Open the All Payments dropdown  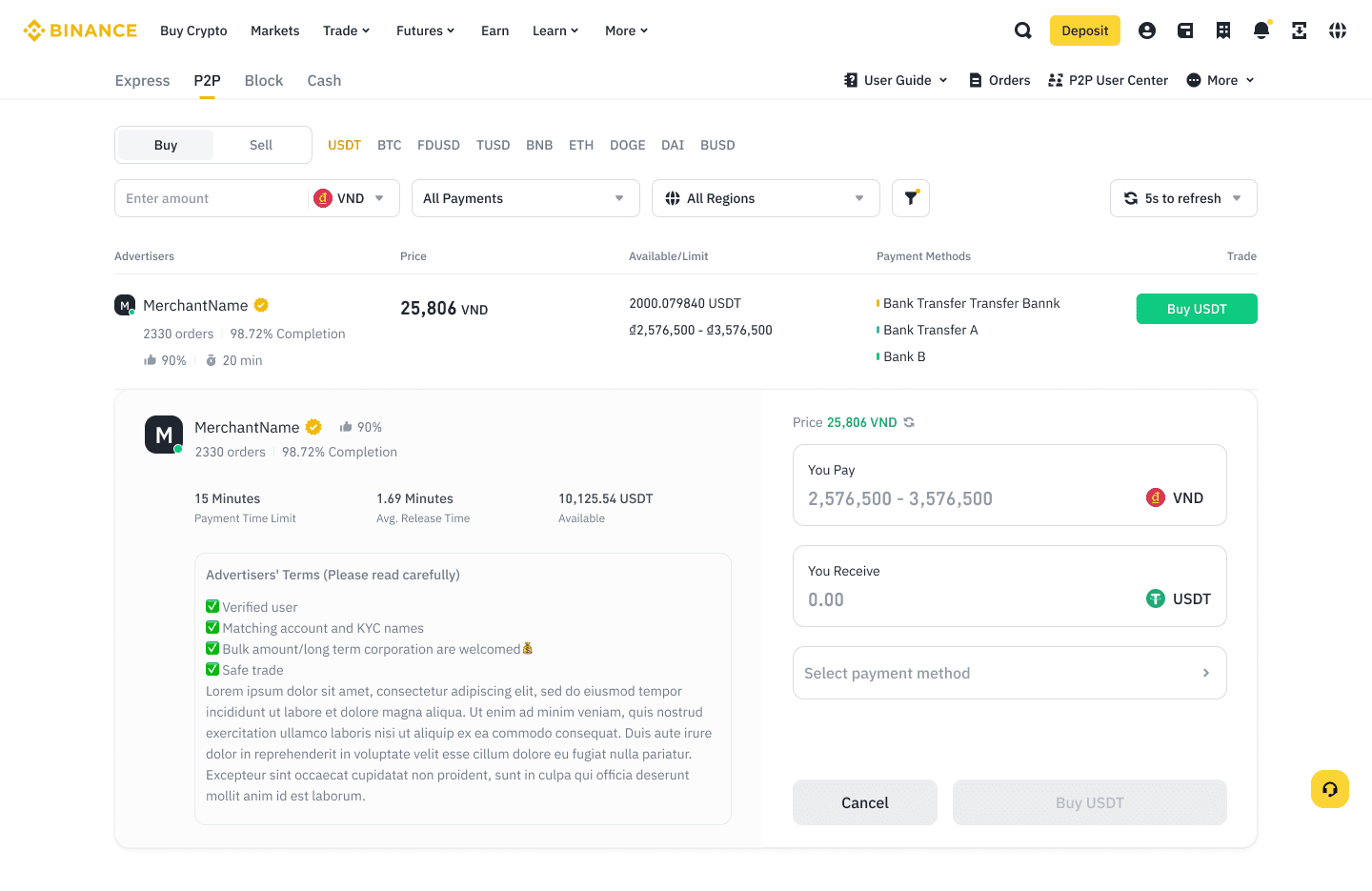tap(526, 198)
